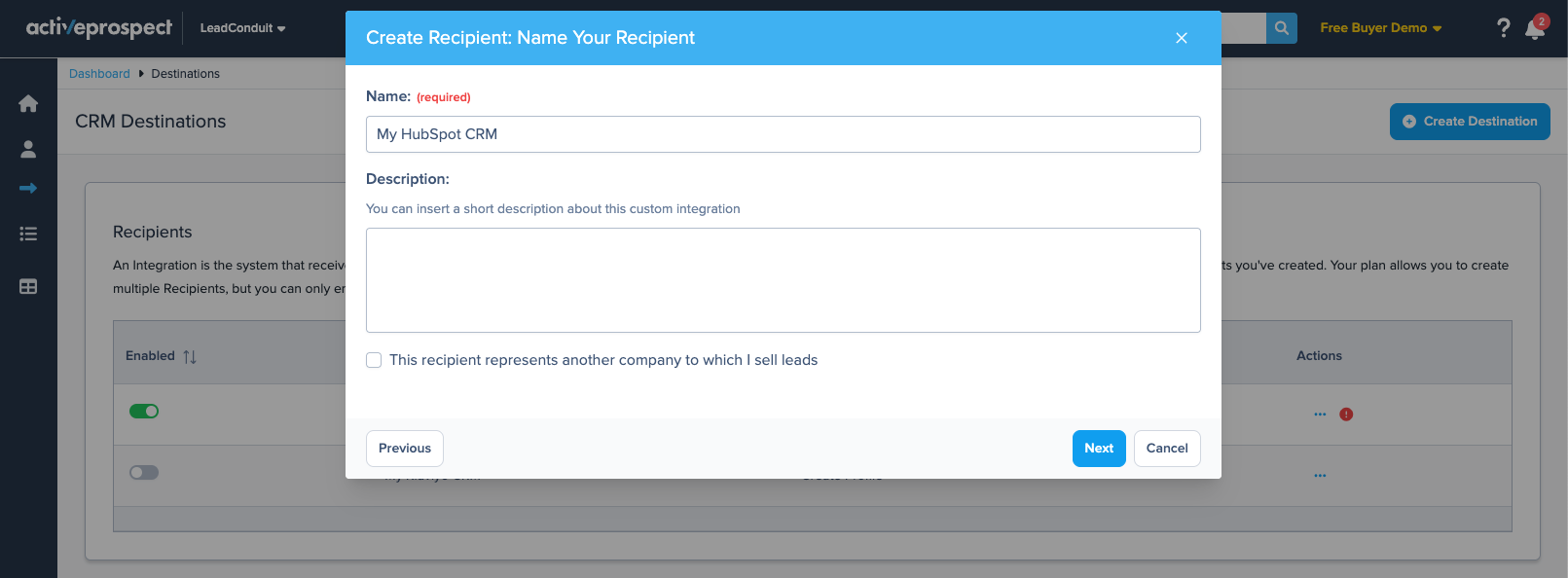This screenshot has height=578, width=1568.
Task: Go to the Dashboard breadcrumb link
Action: pos(99,74)
